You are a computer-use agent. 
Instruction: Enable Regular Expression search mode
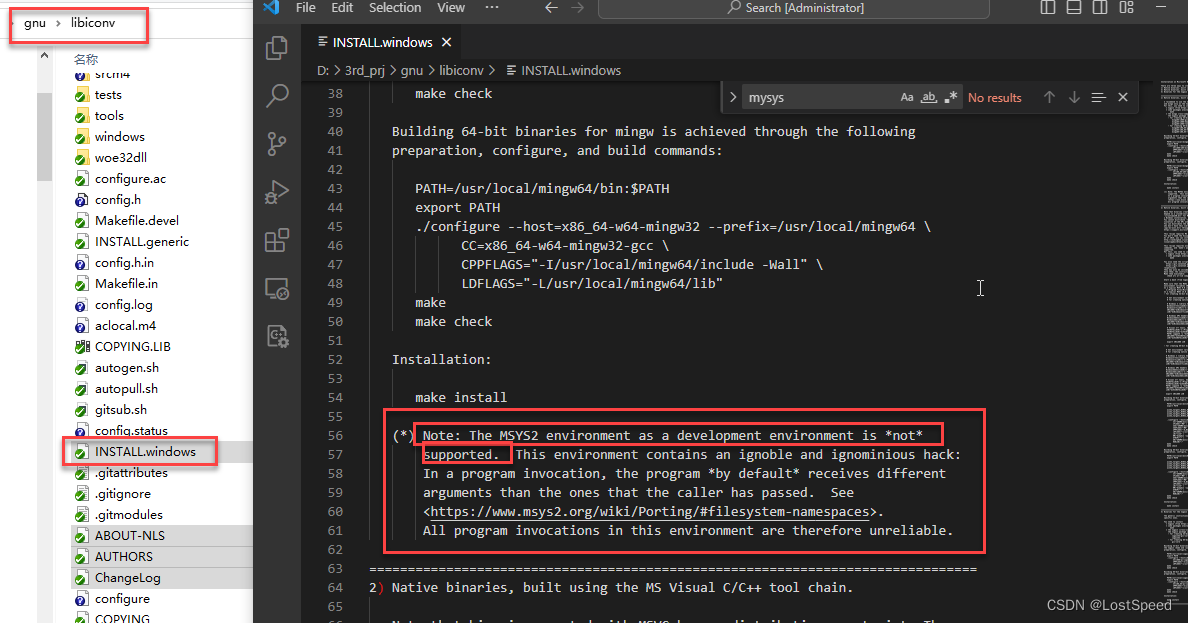pyautogui.click(x=950, y=97)
